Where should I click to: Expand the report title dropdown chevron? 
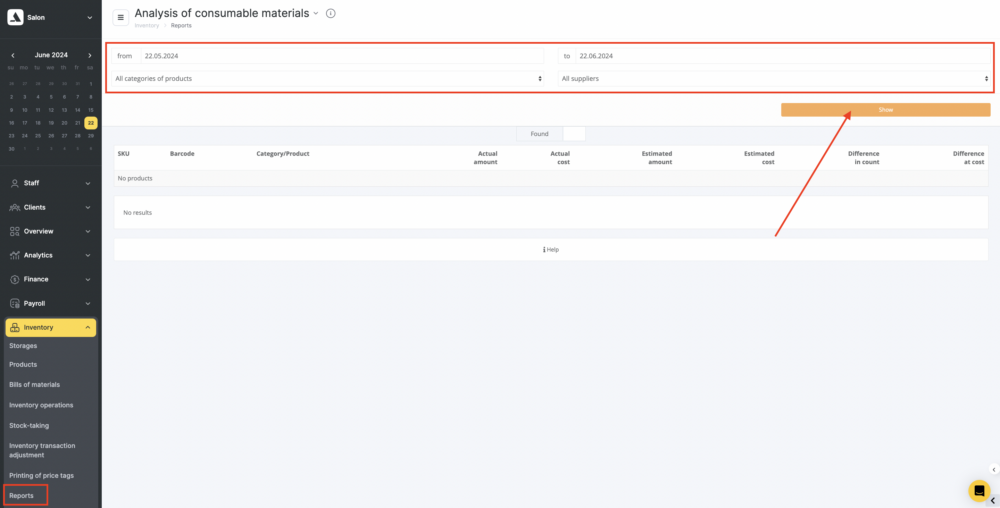tap(316, 14)
